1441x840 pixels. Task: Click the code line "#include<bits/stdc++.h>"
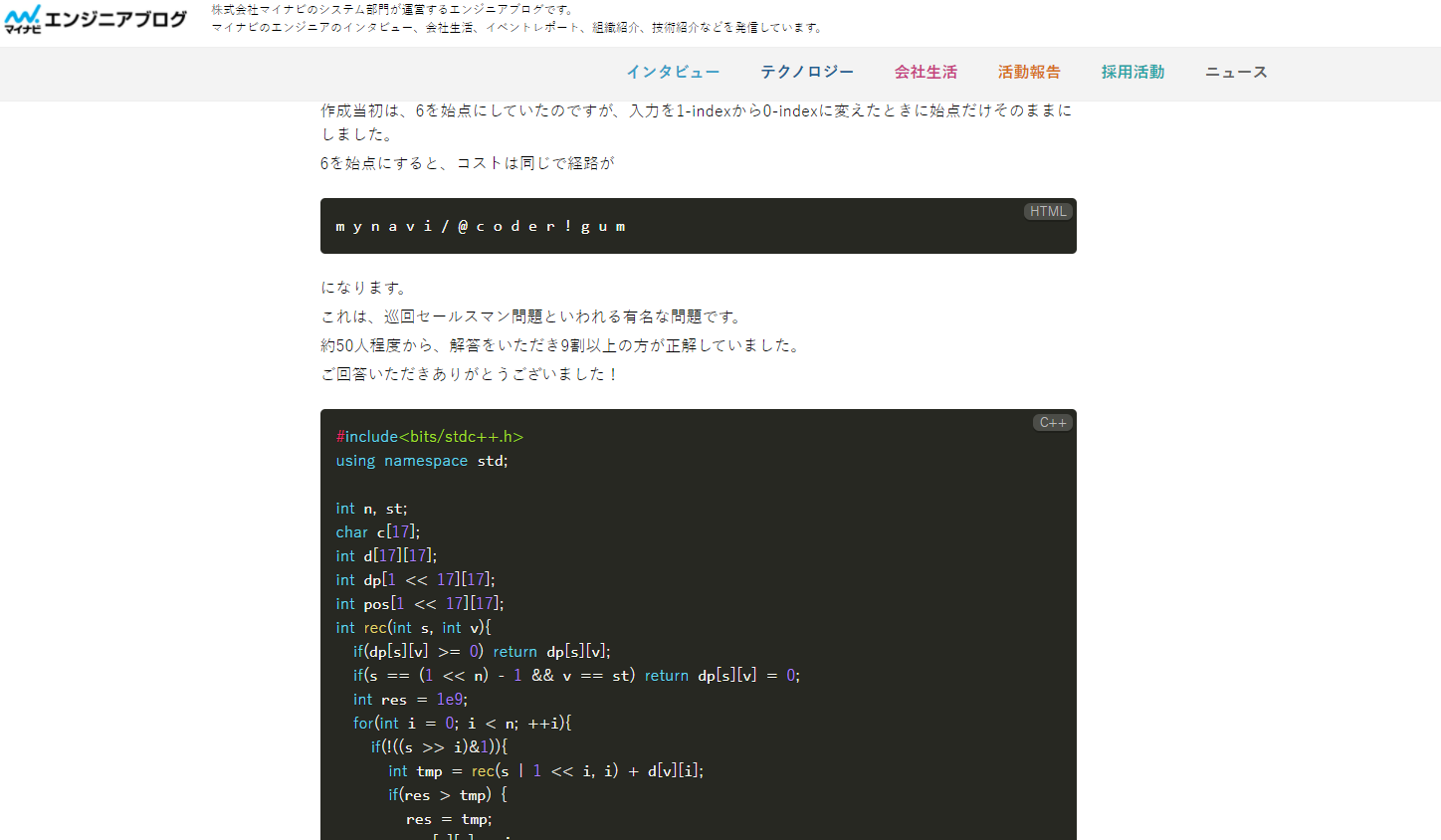tap(430, 436)
